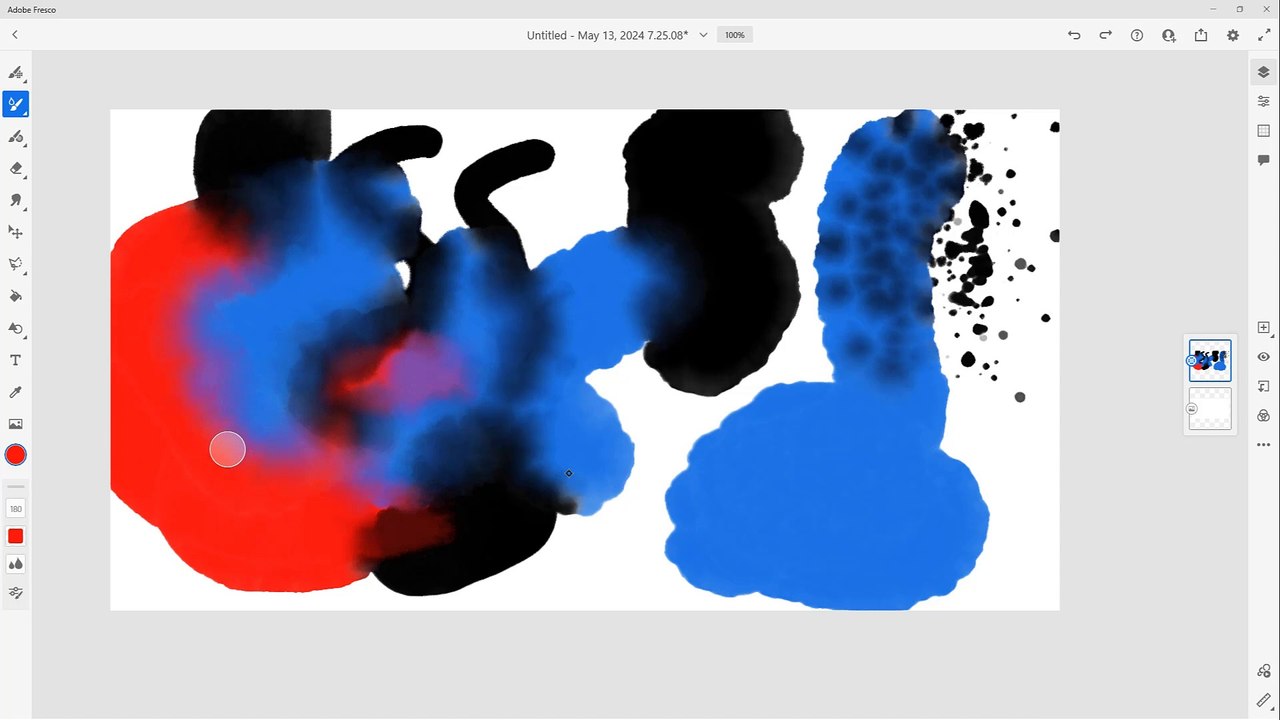The width and height of the screenshot is (1280, 720).
Task: Click the document title text
Action: tap(607, 35)
